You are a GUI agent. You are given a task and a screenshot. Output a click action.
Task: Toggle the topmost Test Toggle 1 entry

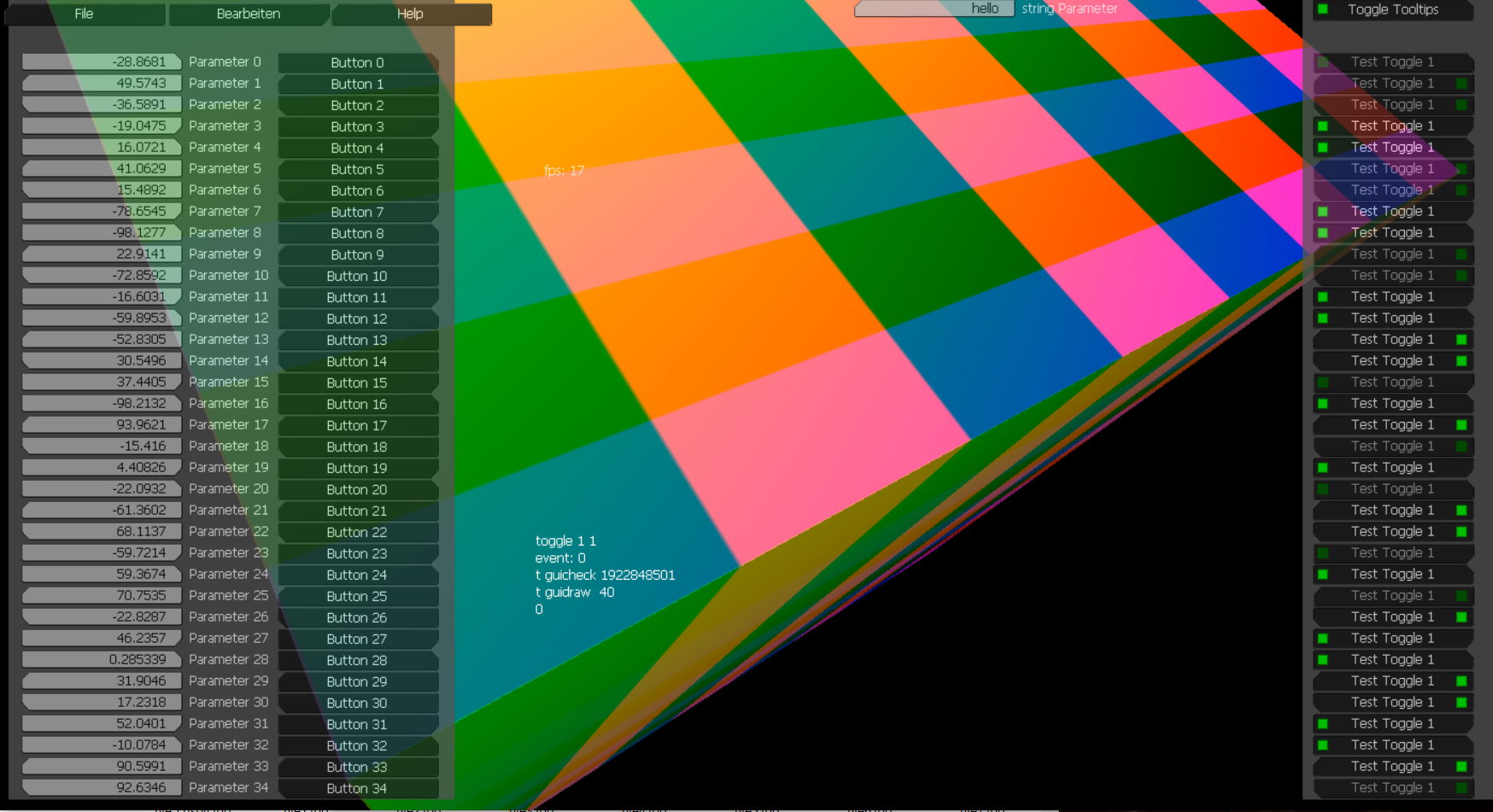(1392, 61)
